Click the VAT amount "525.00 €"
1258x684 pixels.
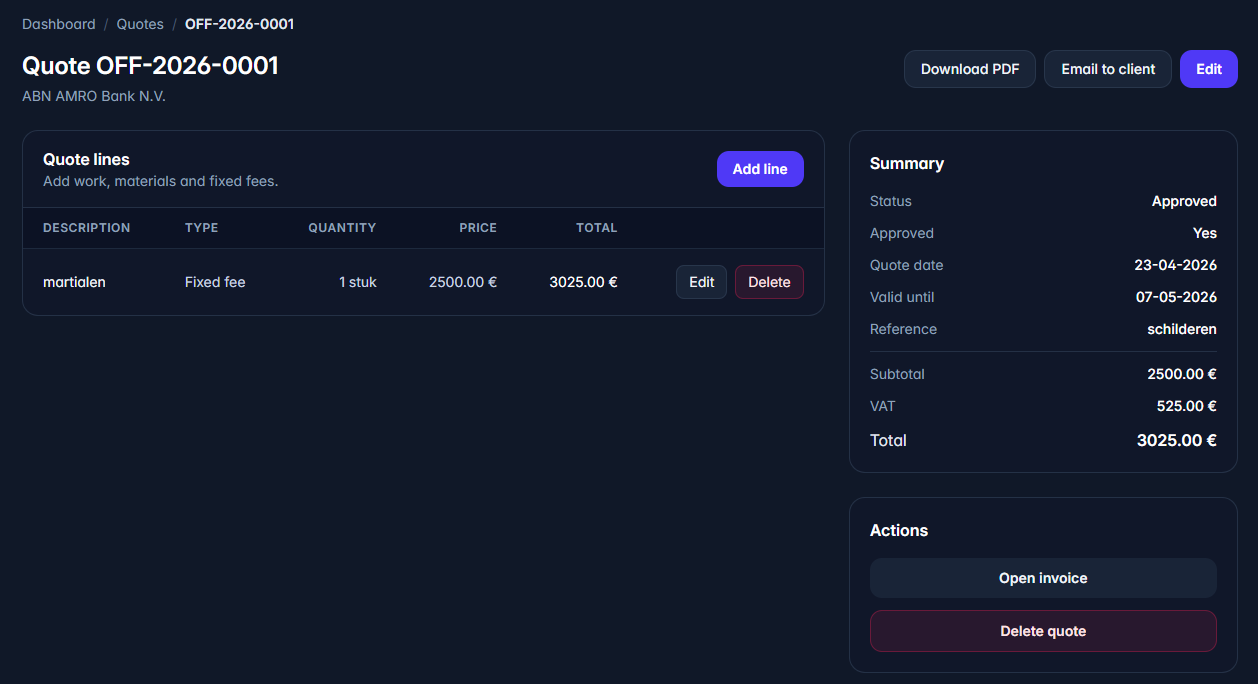(x=1187, y=406)
